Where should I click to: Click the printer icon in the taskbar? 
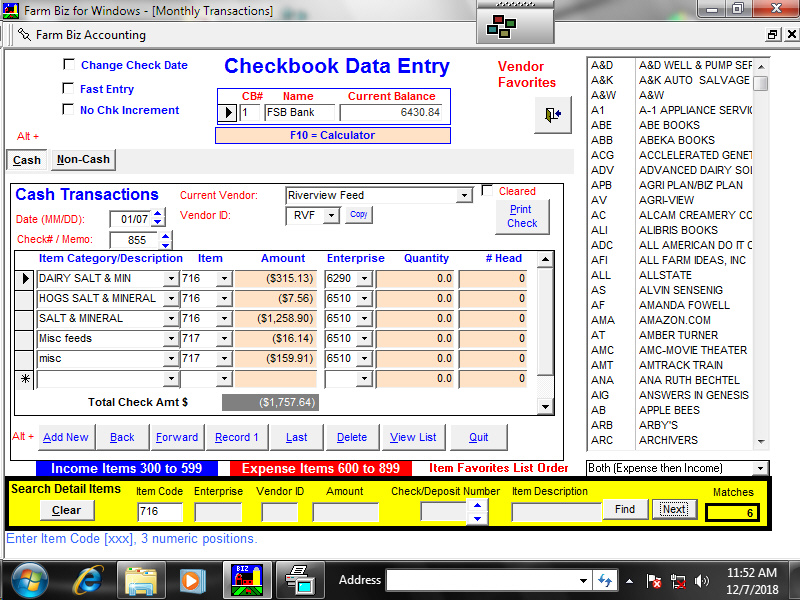point(301,581)
